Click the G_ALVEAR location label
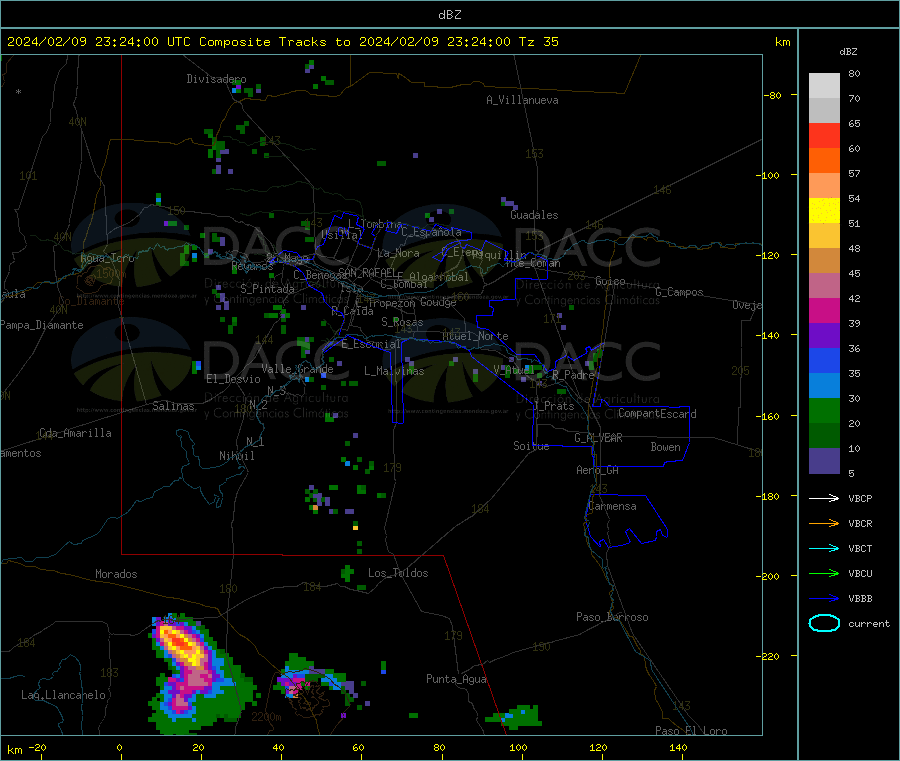Screen dimensions: 900x761 [598, 438]
